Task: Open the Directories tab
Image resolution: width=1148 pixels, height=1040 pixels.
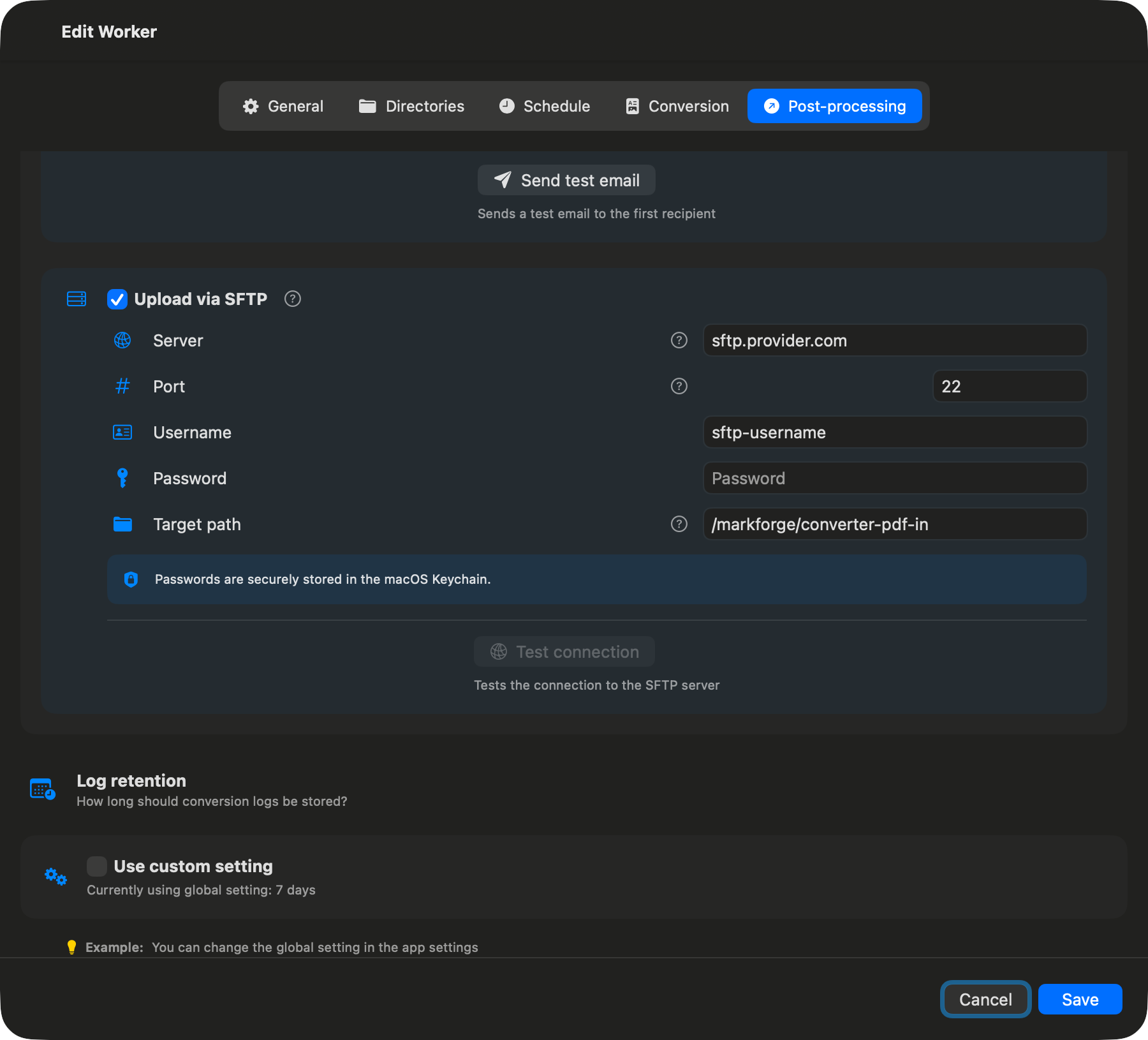Action: pyautogui.click(x=411, y=106)
